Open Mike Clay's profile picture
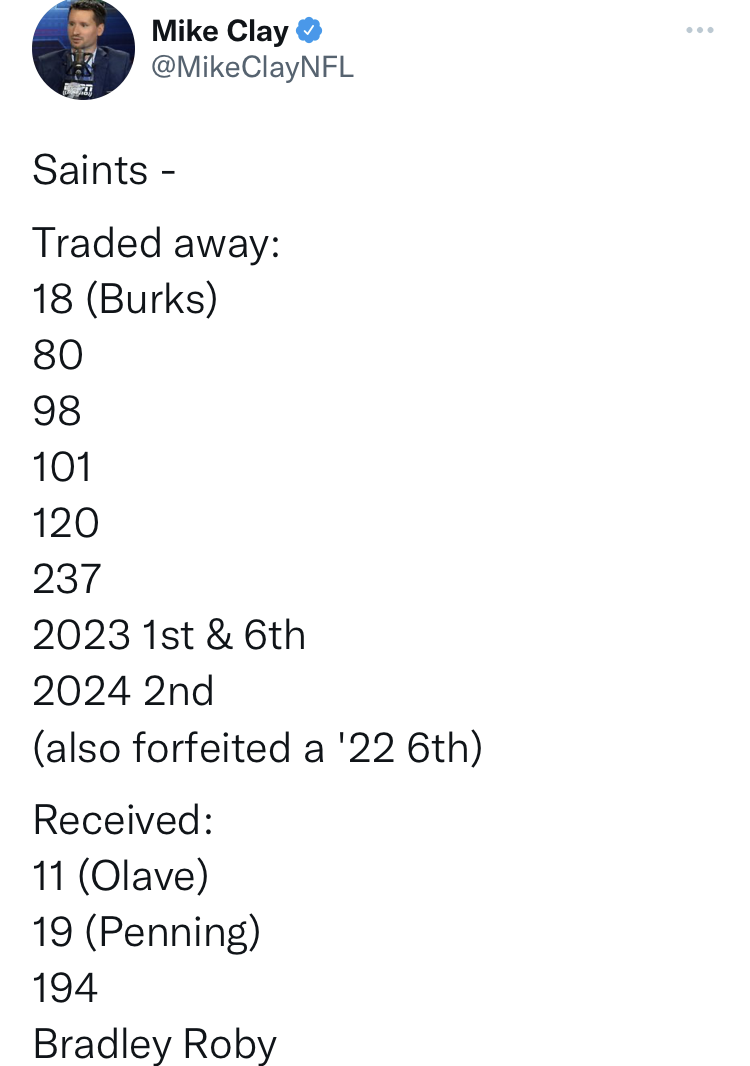 pyautogui.click(x=83, y=49)
